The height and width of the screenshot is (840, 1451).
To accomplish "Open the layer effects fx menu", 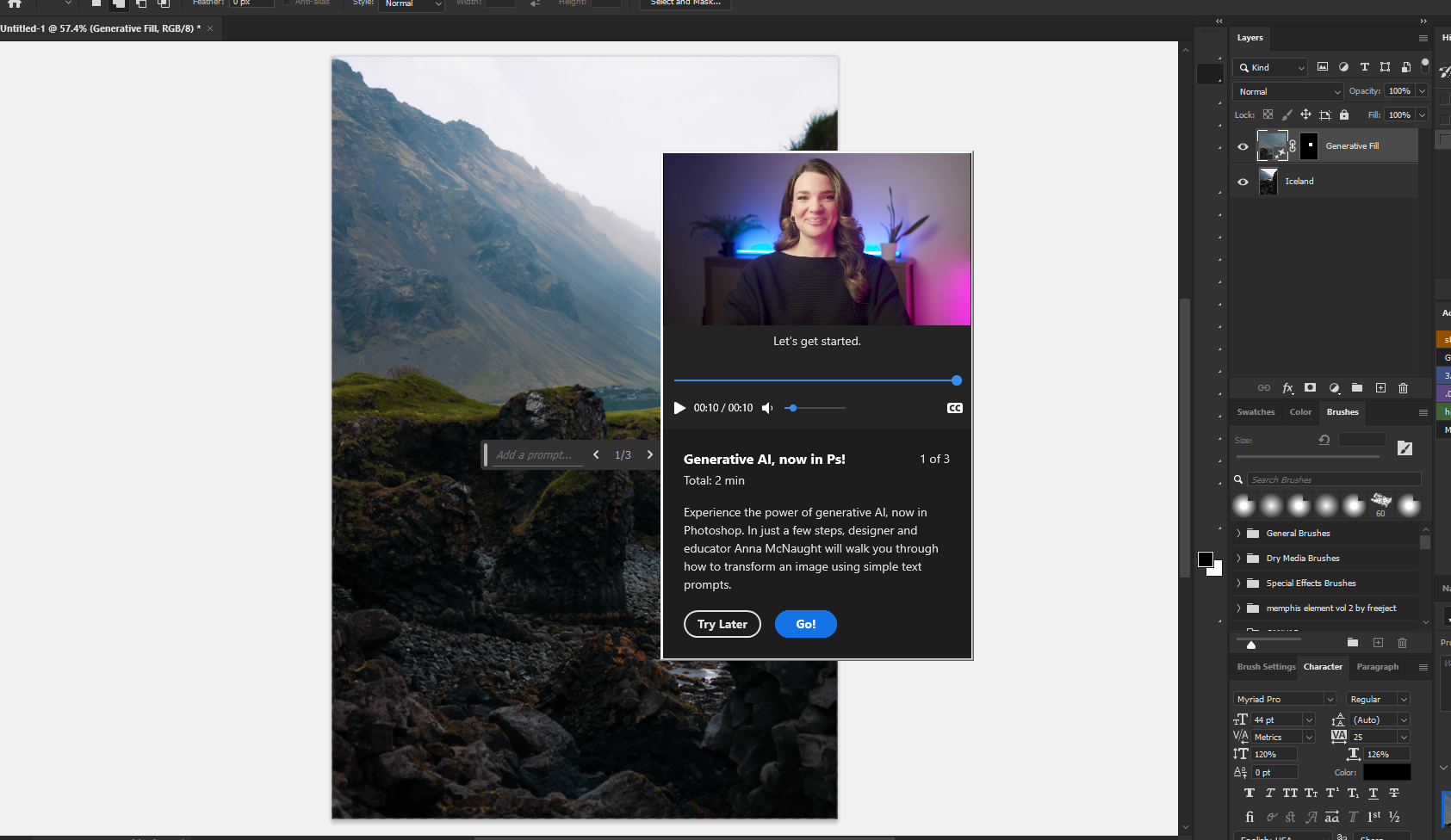I will coord(1289,387).
